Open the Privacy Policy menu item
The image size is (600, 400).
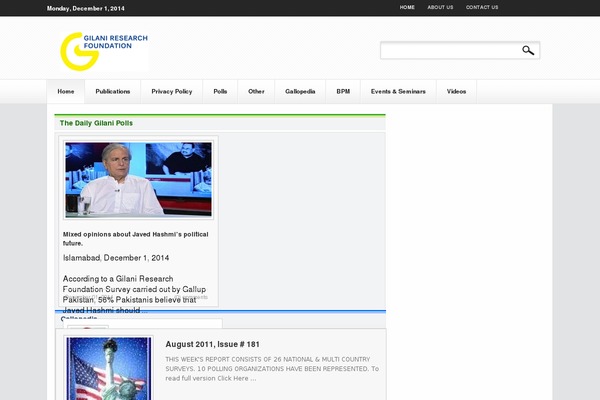point(172,91)
